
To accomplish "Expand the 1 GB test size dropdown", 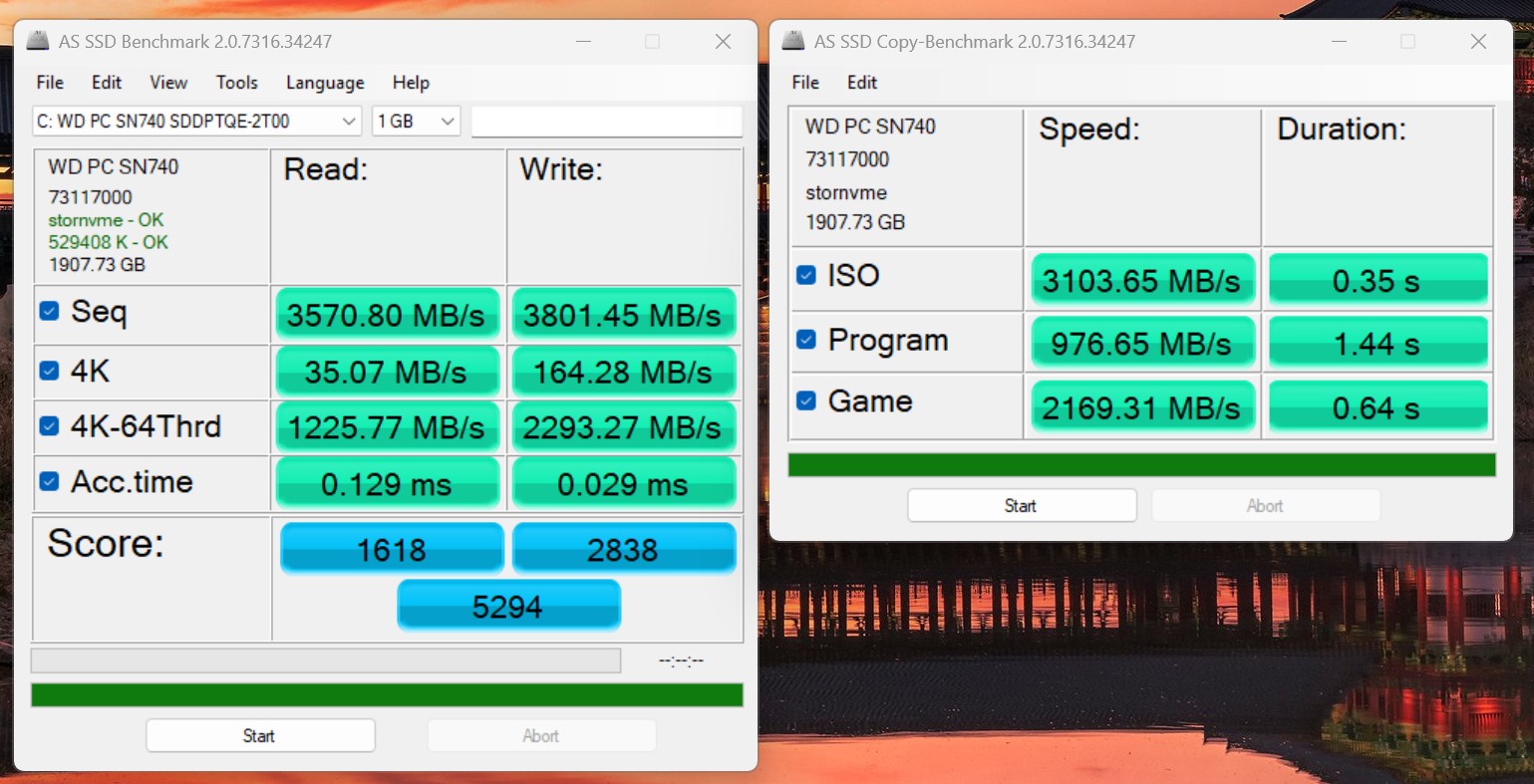I will pos(416,122).
